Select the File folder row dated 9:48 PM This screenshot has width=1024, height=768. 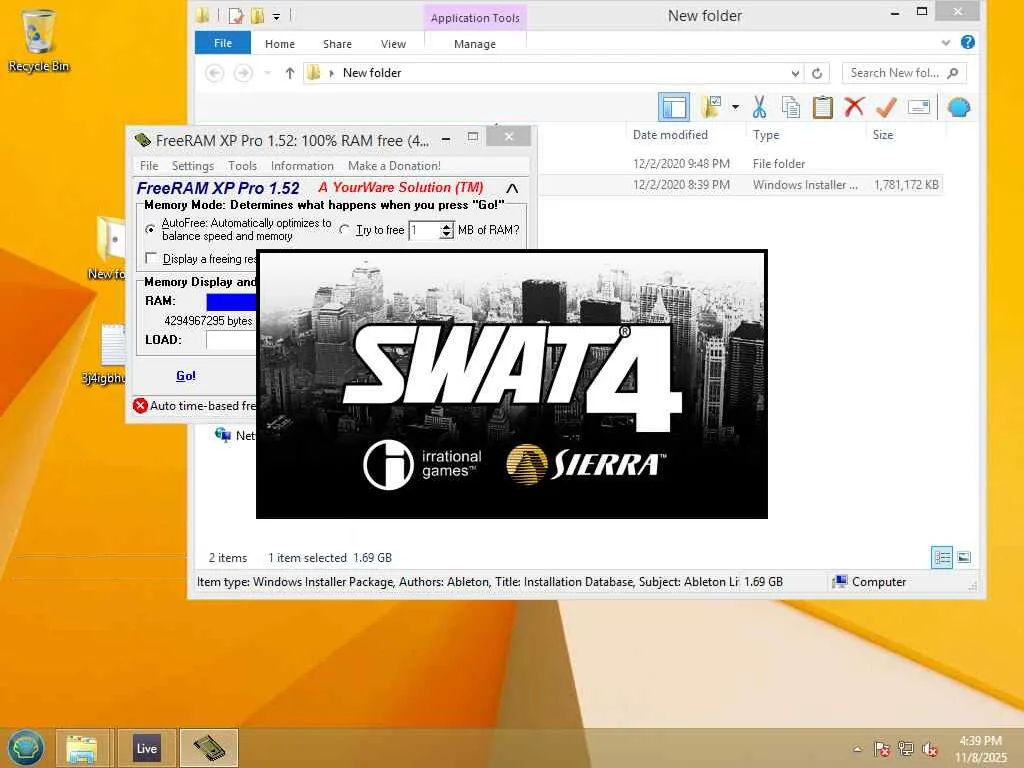741,163
